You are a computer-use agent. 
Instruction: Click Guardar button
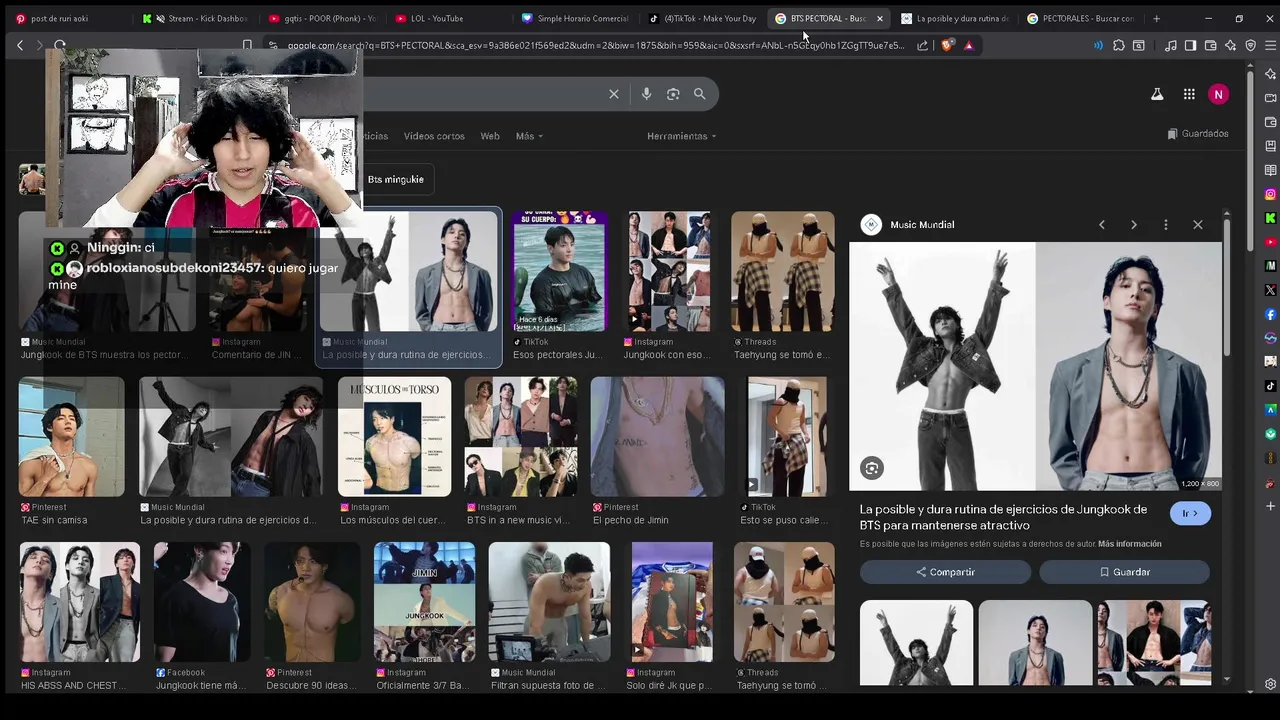coord(1124,572)
